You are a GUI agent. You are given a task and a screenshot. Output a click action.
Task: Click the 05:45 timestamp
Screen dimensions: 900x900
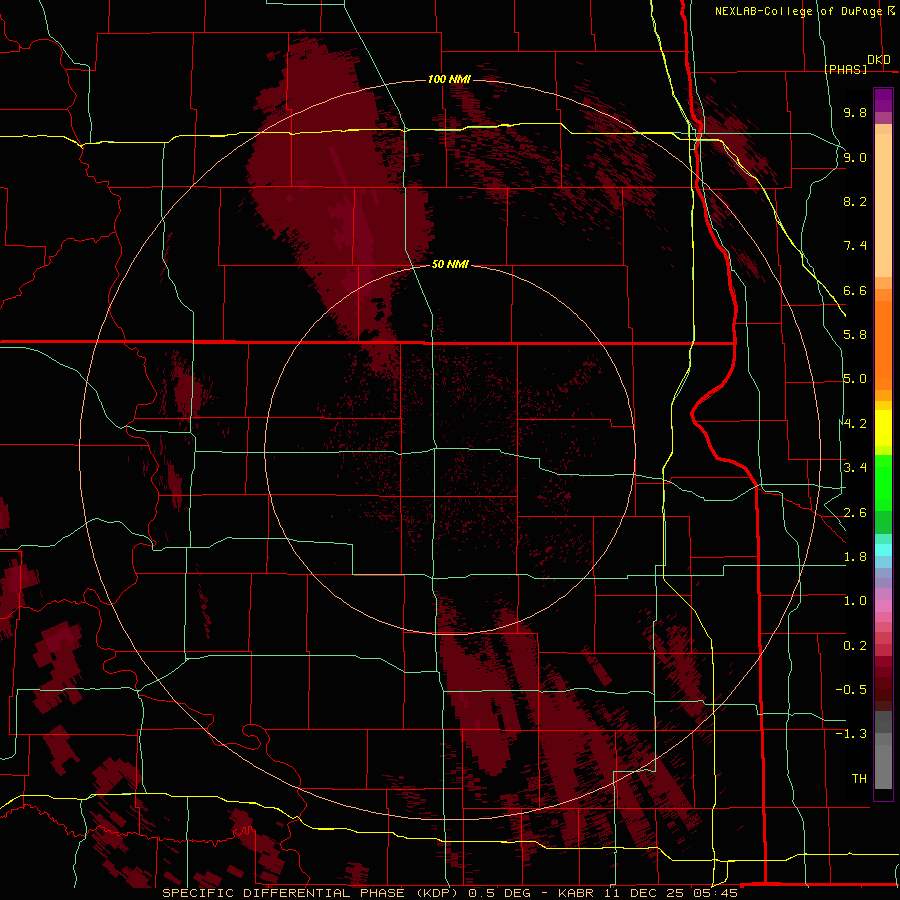(715, 893)
